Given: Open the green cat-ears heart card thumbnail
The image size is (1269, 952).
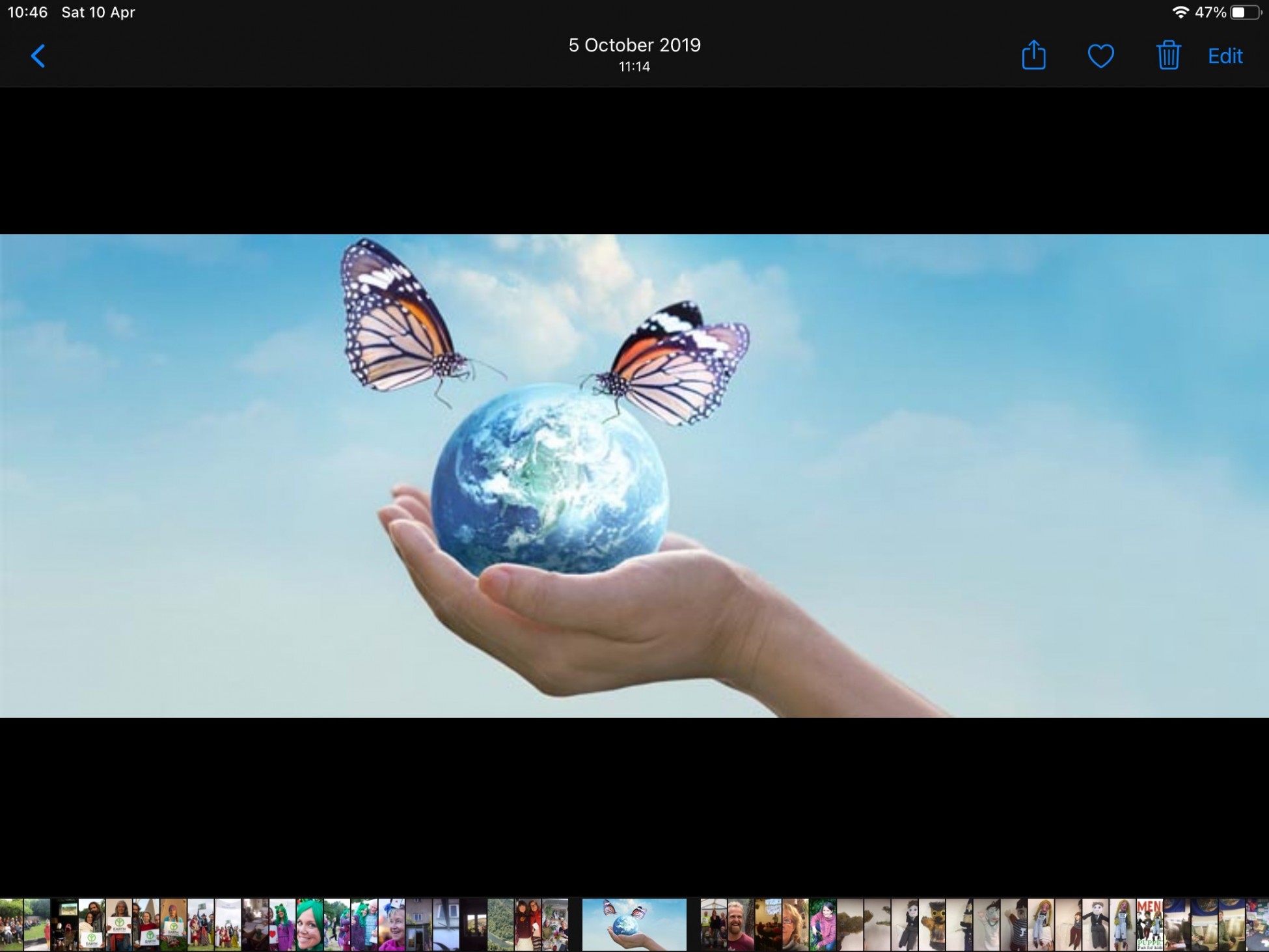Looking at the screenshot, I should 282,925.
